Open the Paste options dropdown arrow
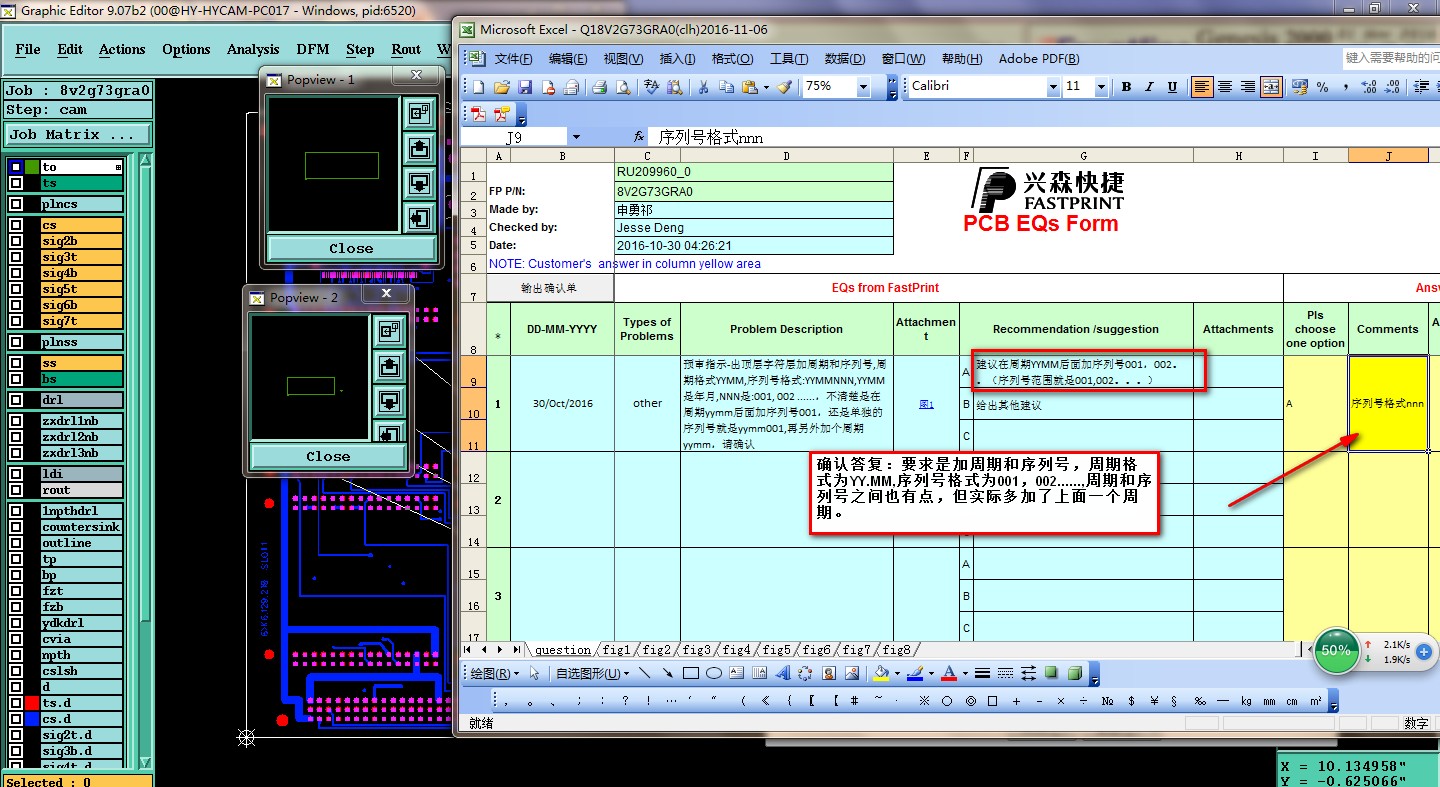 coord(766,87)
